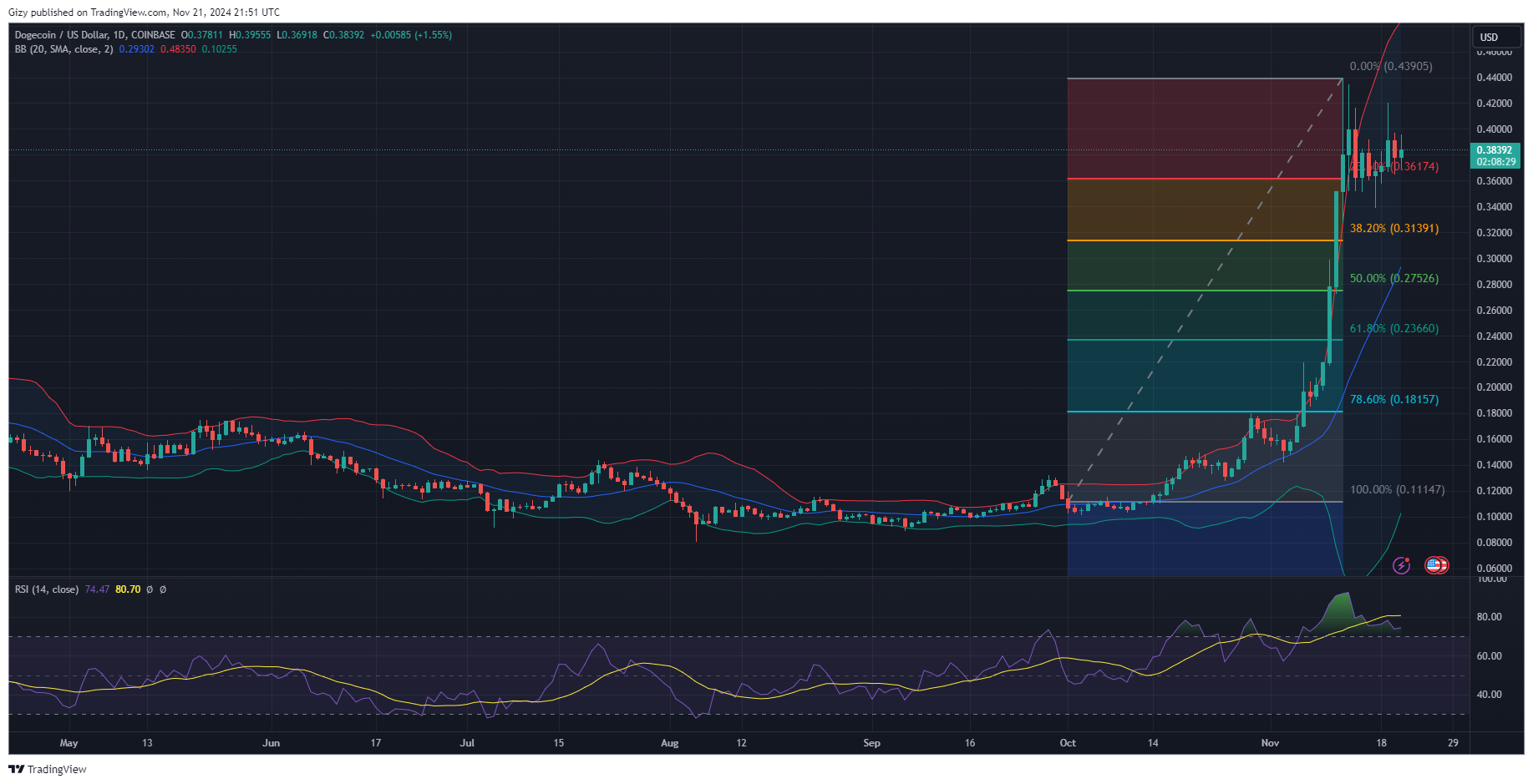Click the 0.06000 price axis label

coord(1495,569)
